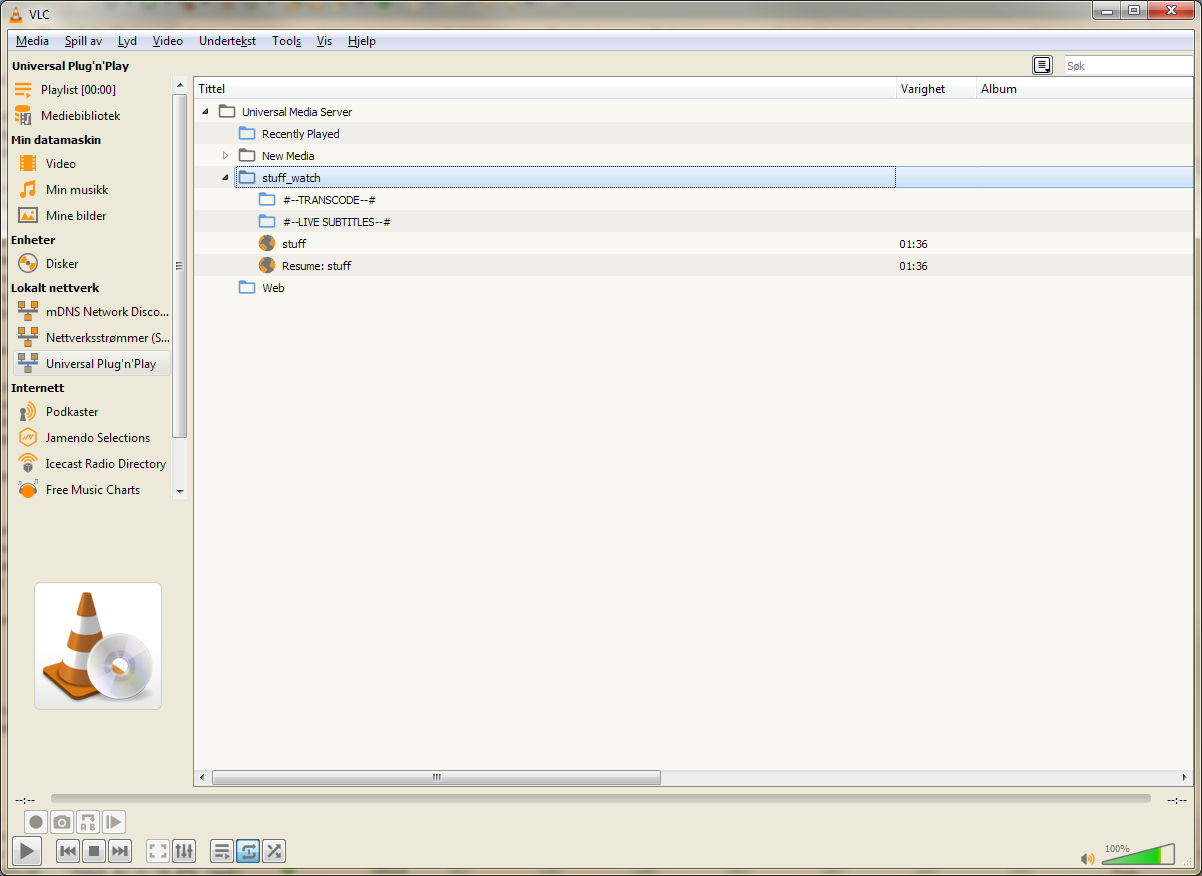Screen dimensions: 1202x876
Task: Expand the New Media folder
Action: point(225,156)
